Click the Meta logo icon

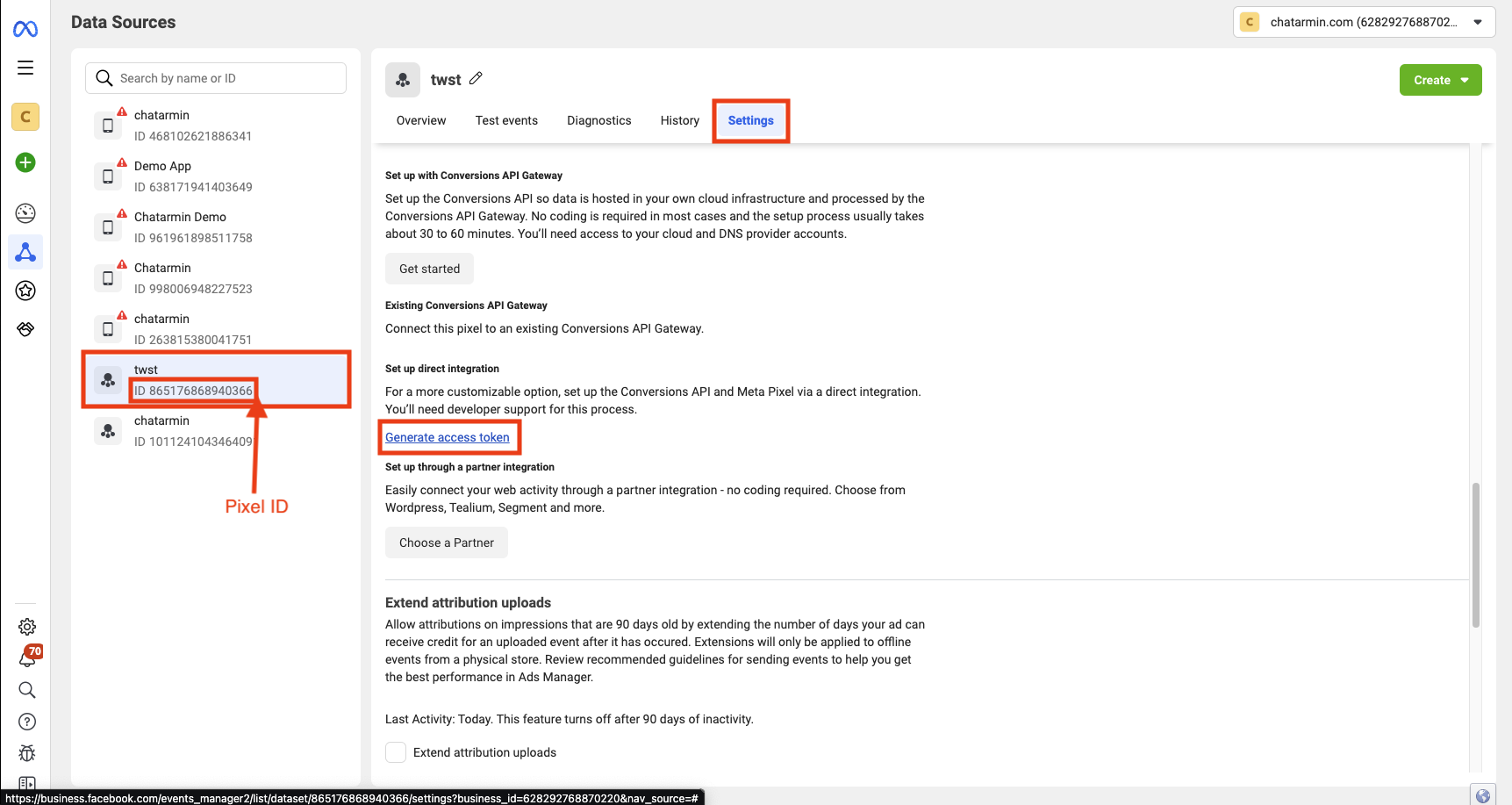click(25, 29)
